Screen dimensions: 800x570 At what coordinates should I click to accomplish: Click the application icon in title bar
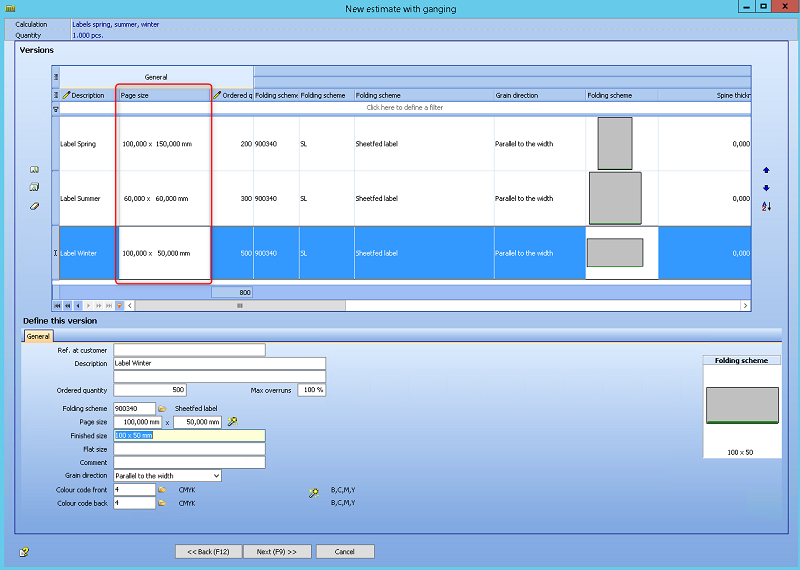pos(10,8)
